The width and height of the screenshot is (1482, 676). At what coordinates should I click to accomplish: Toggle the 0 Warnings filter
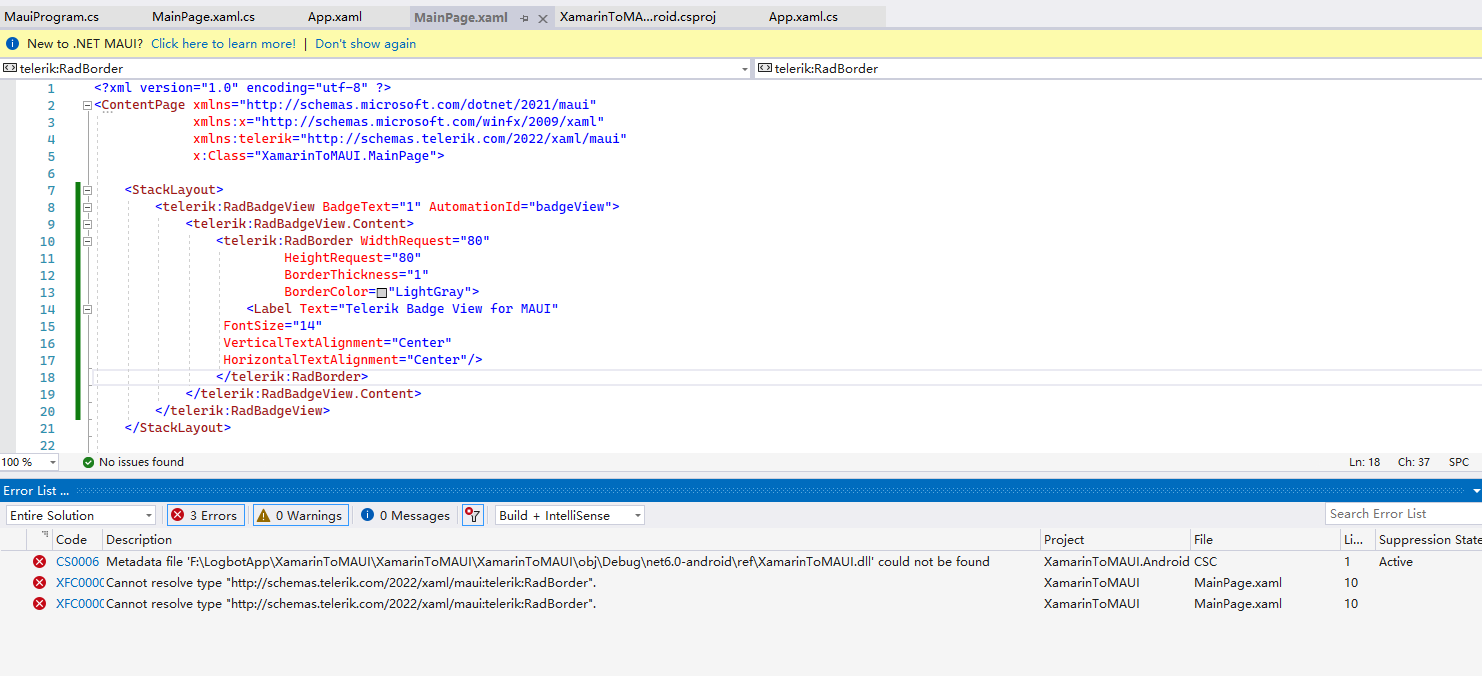[x=300, y=515]
